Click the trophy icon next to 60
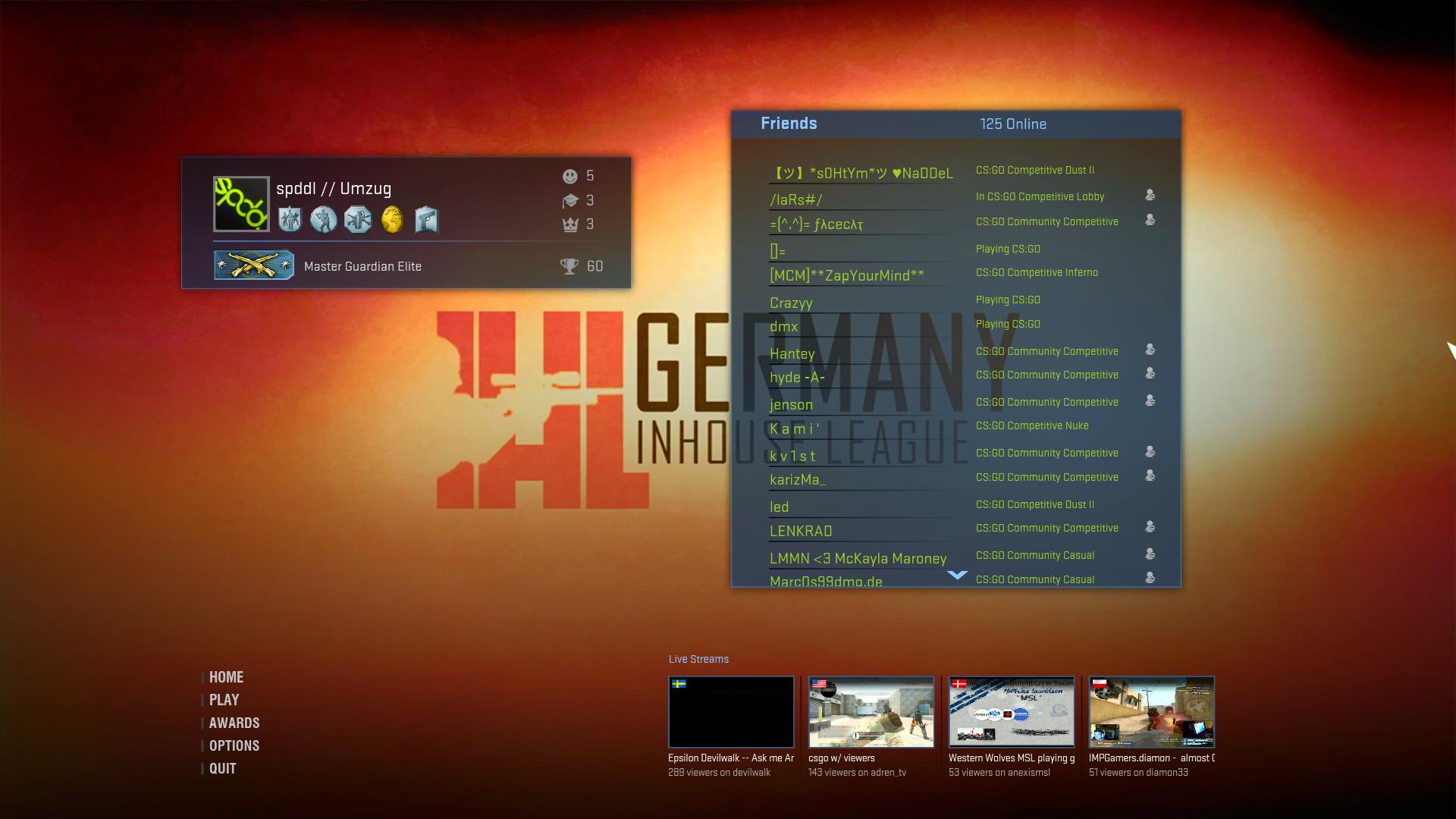 tap(571, 266)
